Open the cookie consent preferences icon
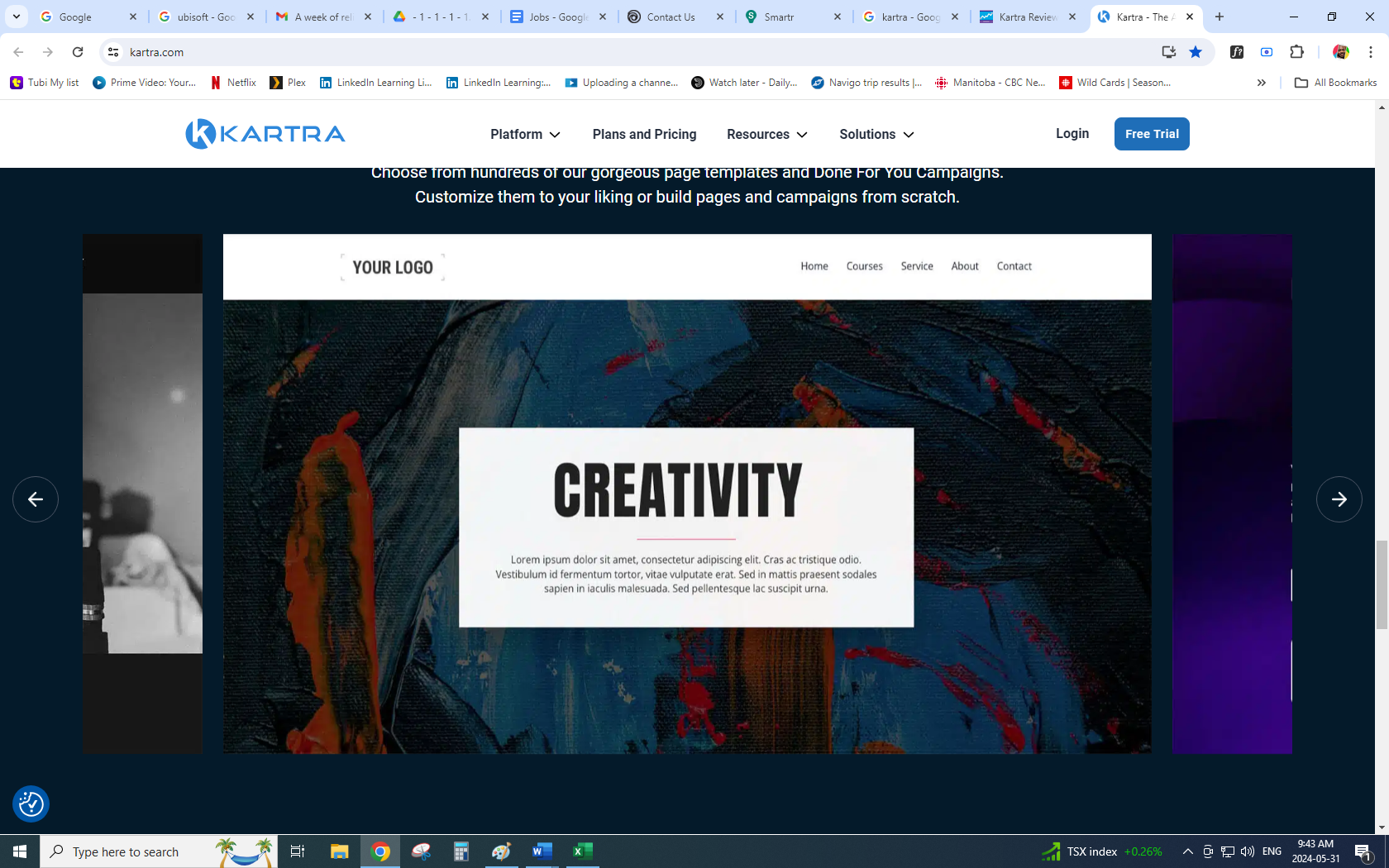 tap(31, 804)
